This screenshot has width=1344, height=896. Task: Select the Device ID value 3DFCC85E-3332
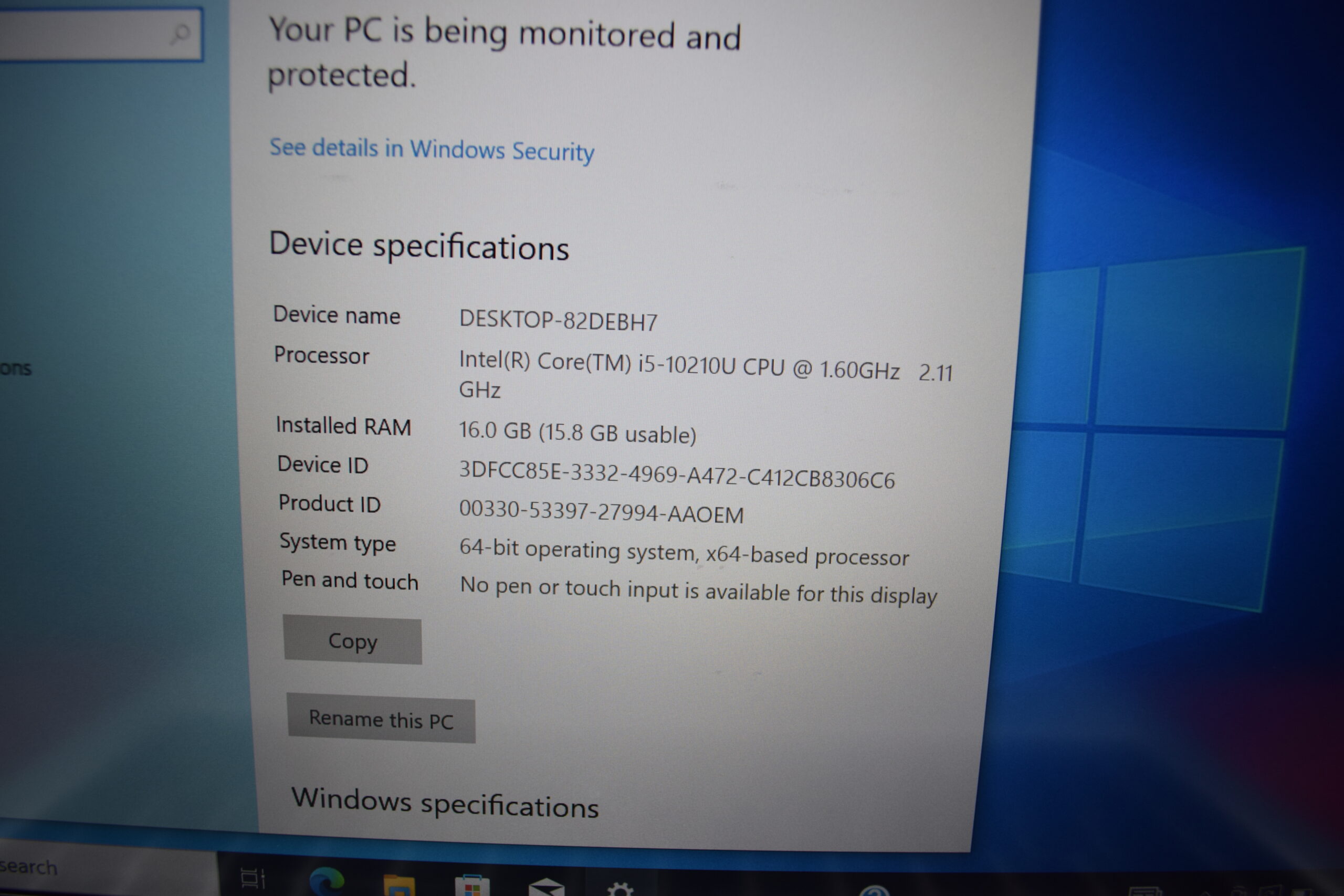(x=677, y=476)
